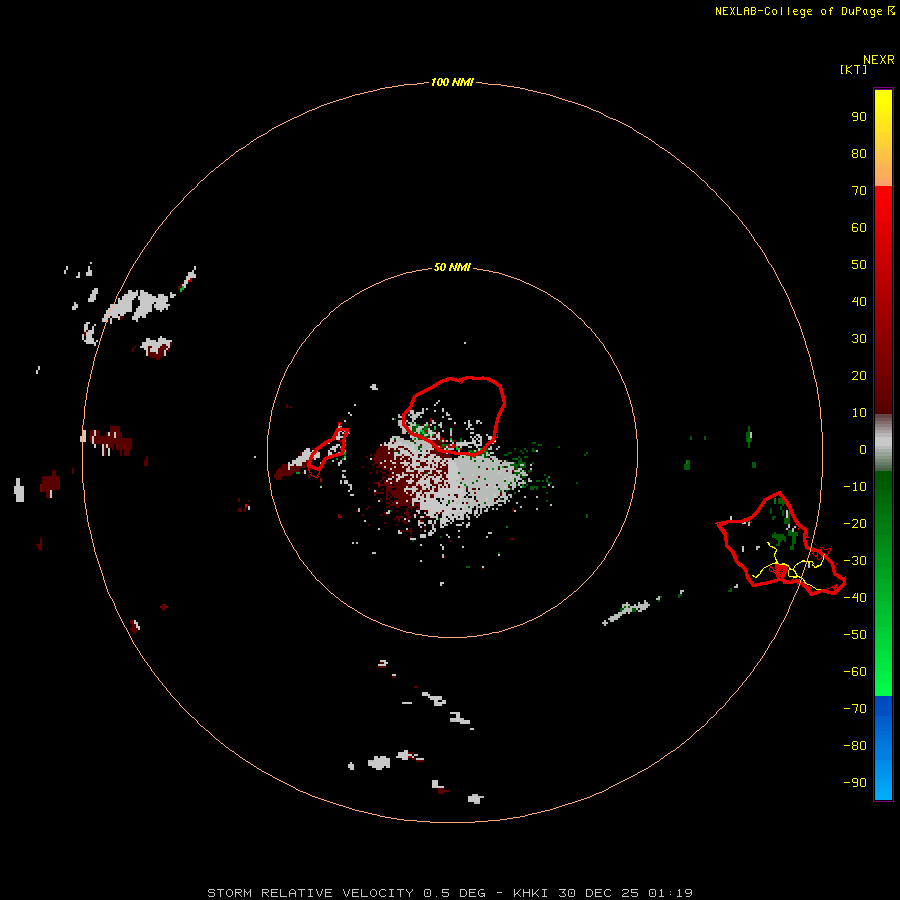
Task: Click the 90 knot value on color scale
Action: (x=859, y=117)
